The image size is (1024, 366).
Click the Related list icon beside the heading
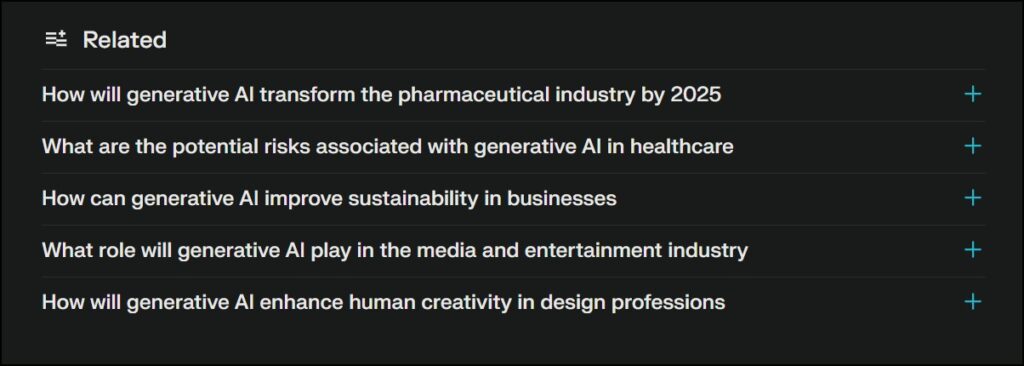click(x=56, y=40)
